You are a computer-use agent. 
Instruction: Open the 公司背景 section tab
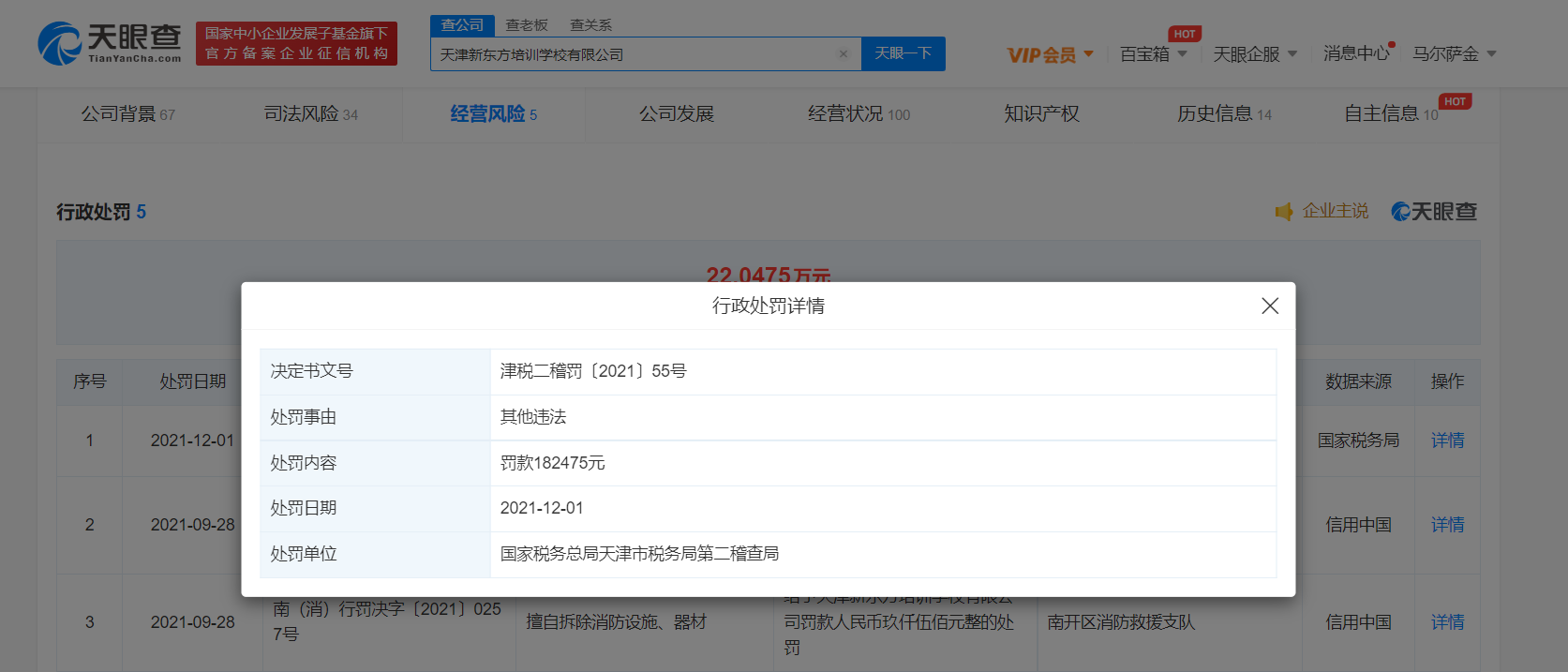pos(127,113)
